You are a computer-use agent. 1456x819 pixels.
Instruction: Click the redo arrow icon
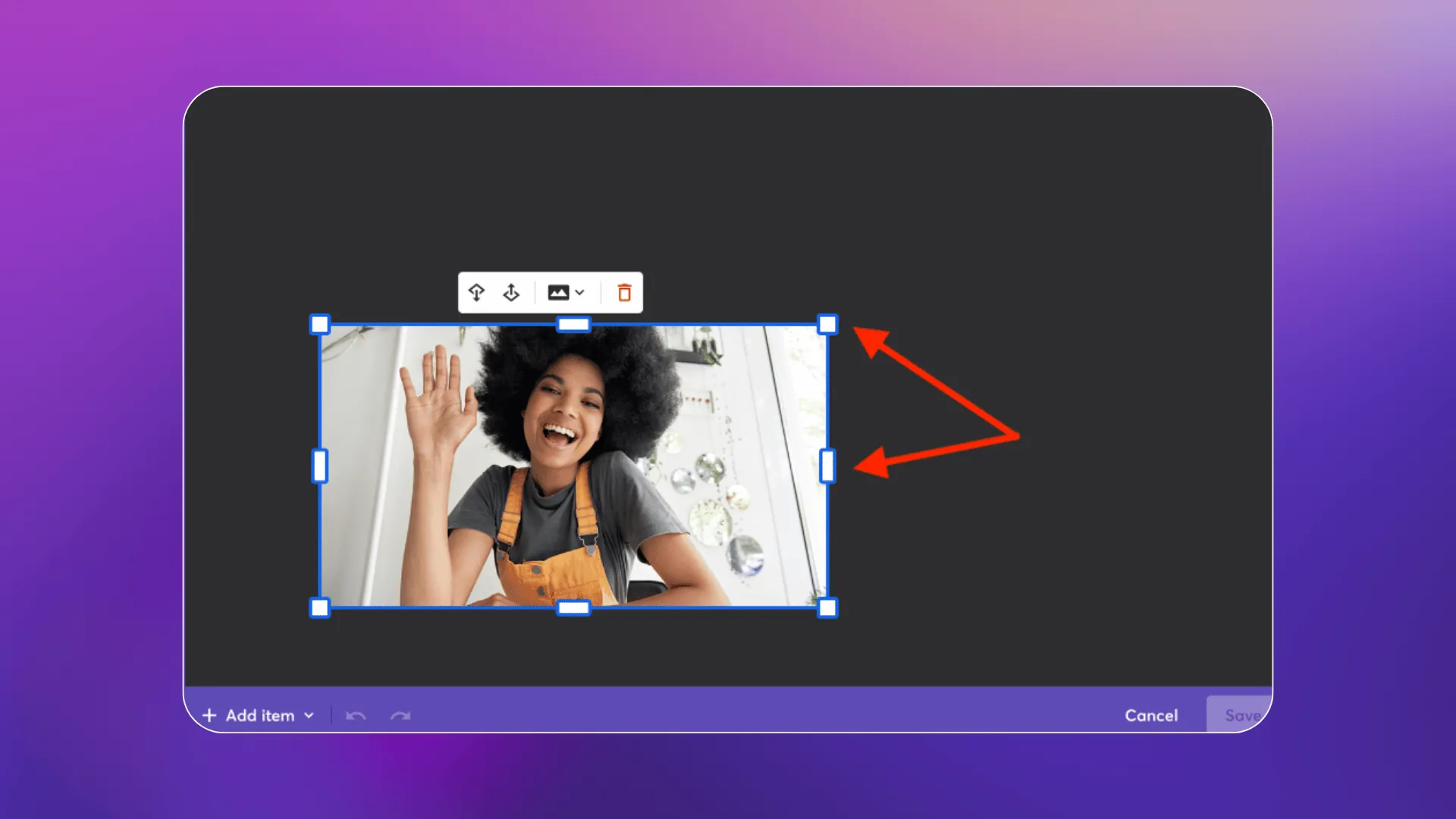pyautogui.click(x=400, y=715)
